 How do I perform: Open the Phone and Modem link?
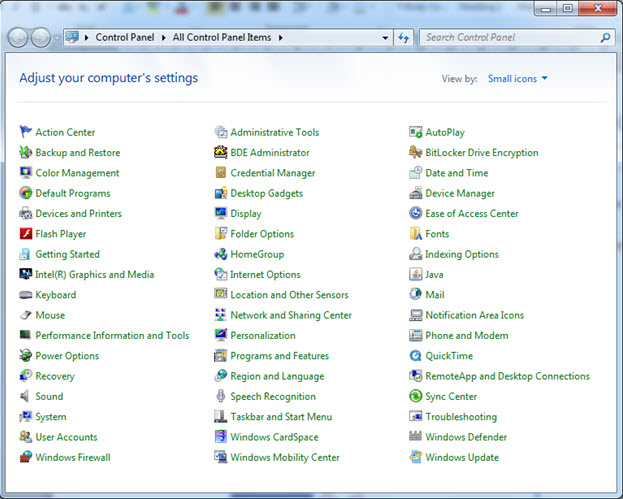pyautogui.click(x=466, y=335)
